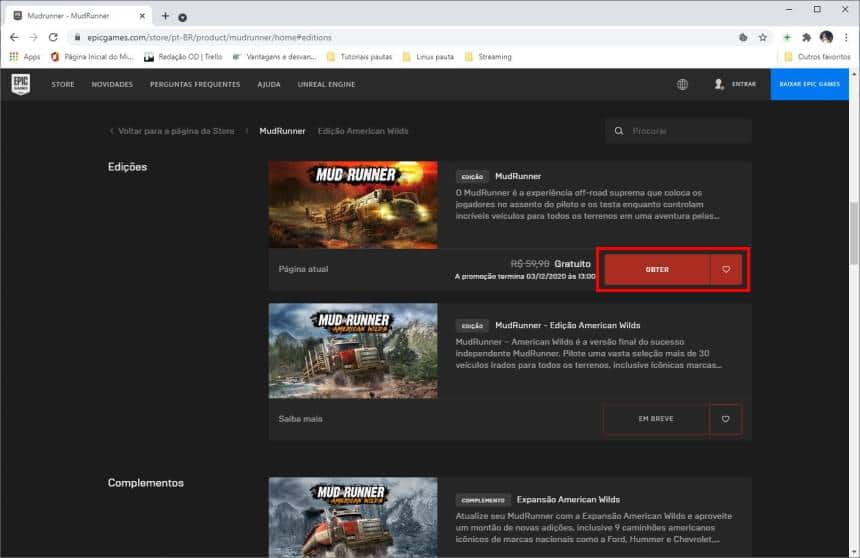
Task: Click the Complementos section heading
Action: pyautogui.click(x=146, y=483)
